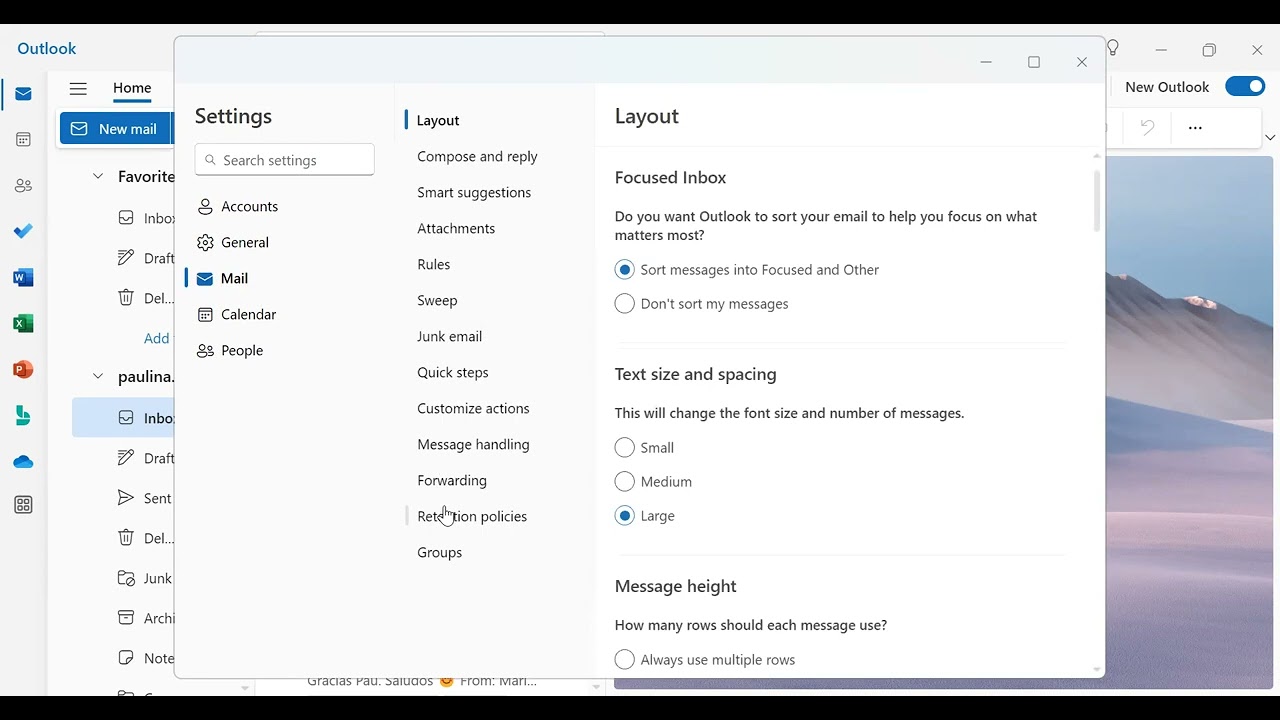Expand the ribbon using the chevron at right
The height and width of the screenshot is (720, 1280).
pyautogui.click(x=1270, y=137)
